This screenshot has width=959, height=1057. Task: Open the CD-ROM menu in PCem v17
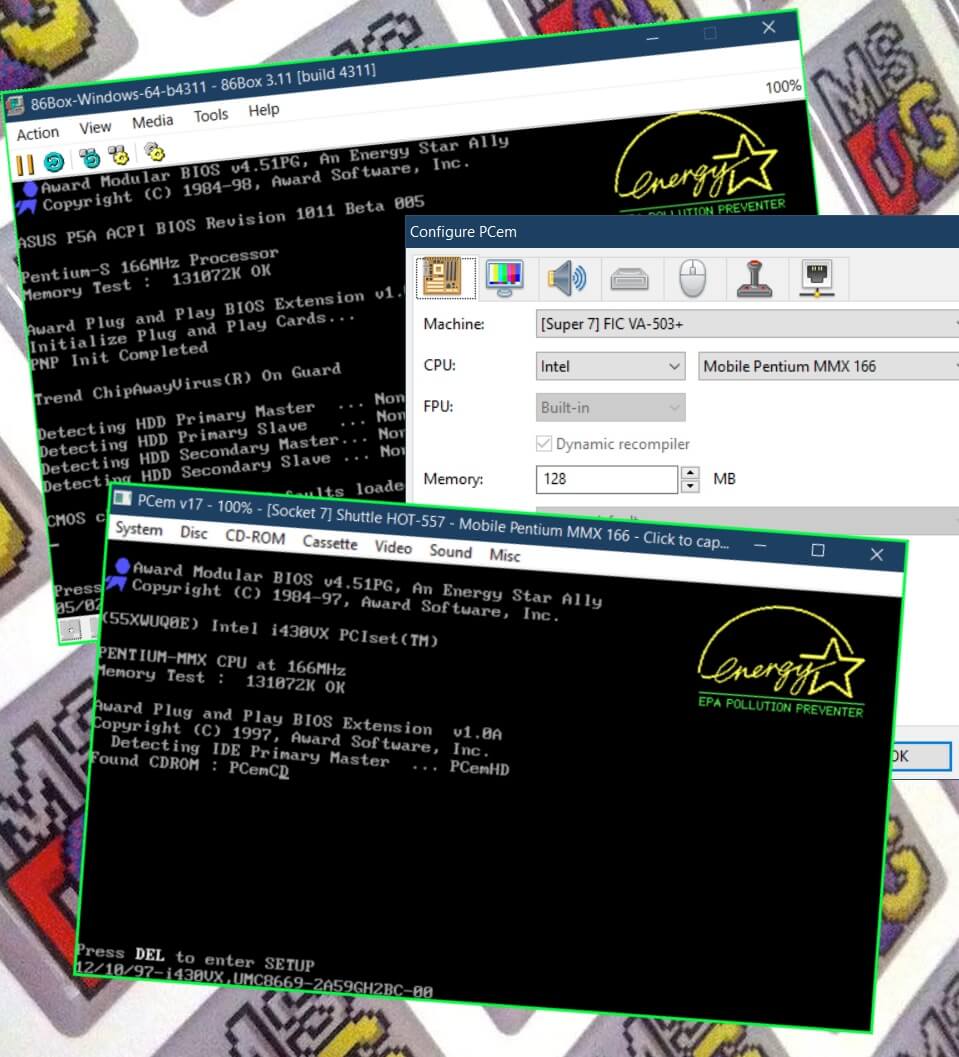(255, 537)
